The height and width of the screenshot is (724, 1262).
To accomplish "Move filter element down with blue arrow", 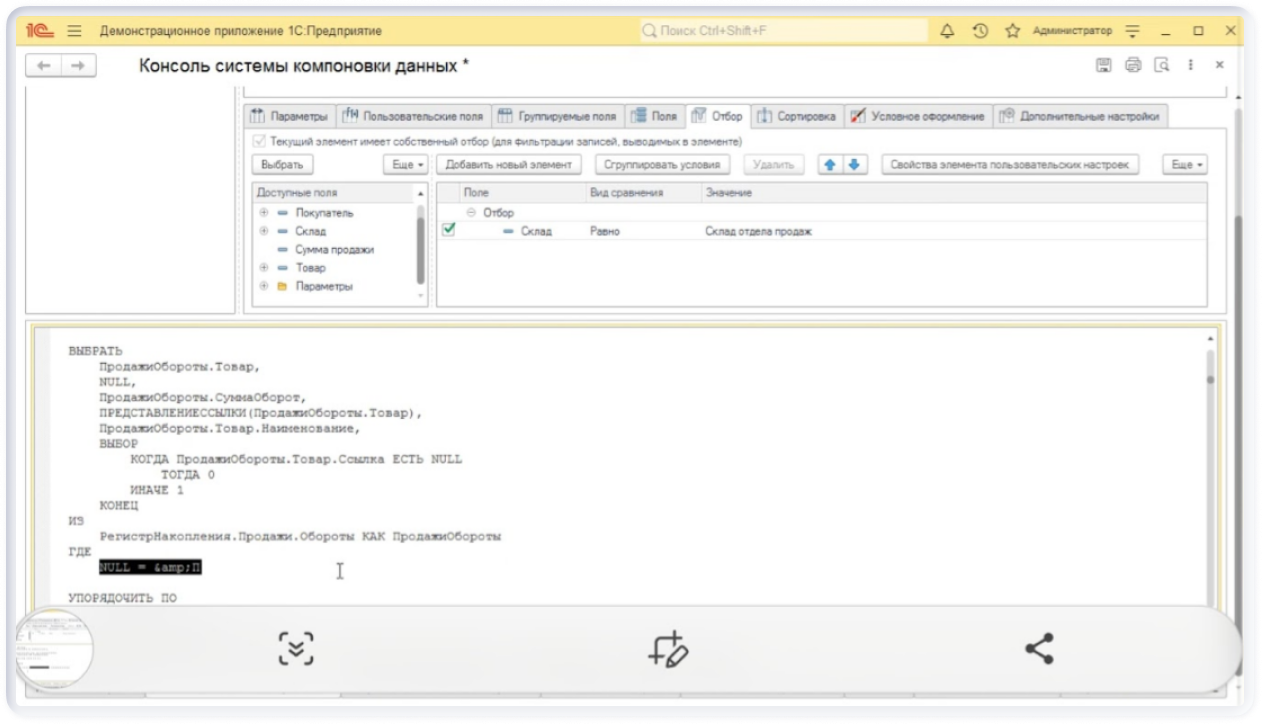I will coord(853,165).
